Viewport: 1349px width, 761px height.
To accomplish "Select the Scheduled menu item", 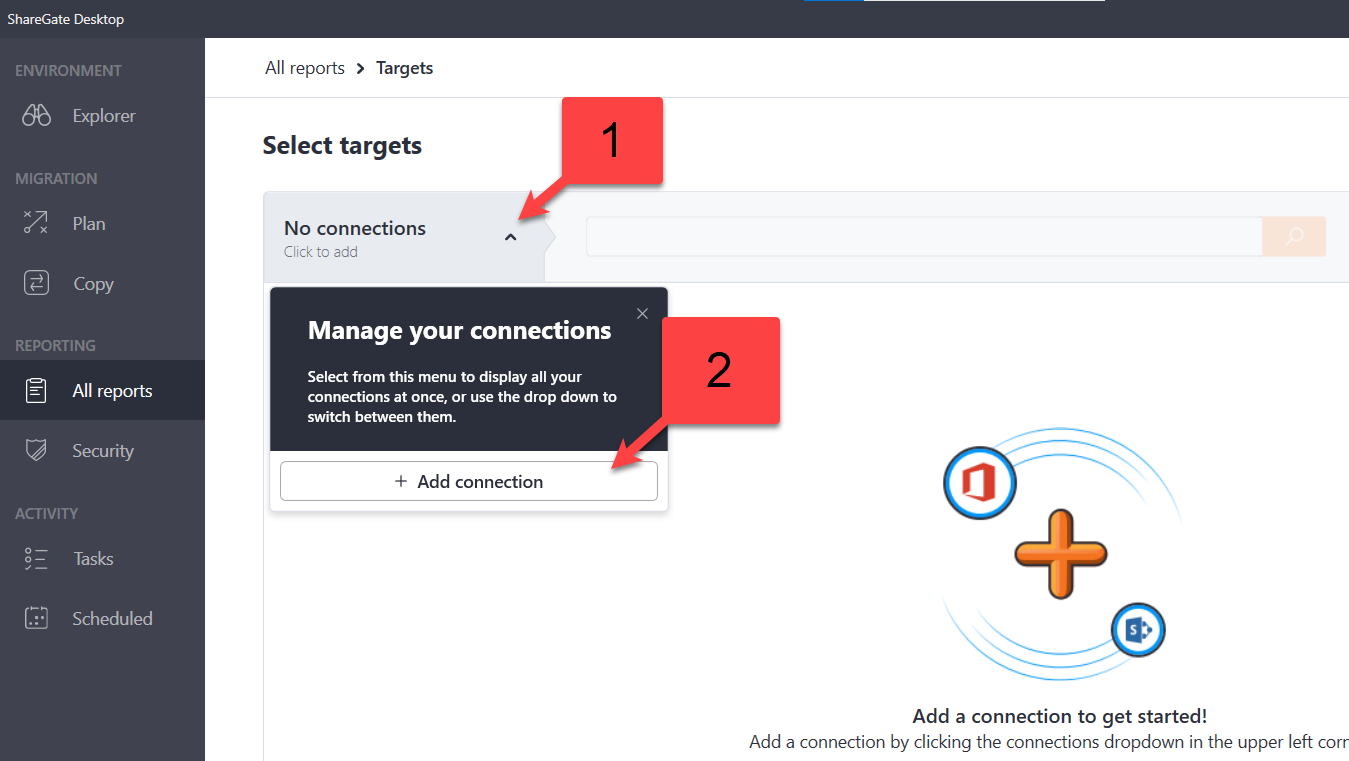I will pyautogui.click(x=112, y=619).
